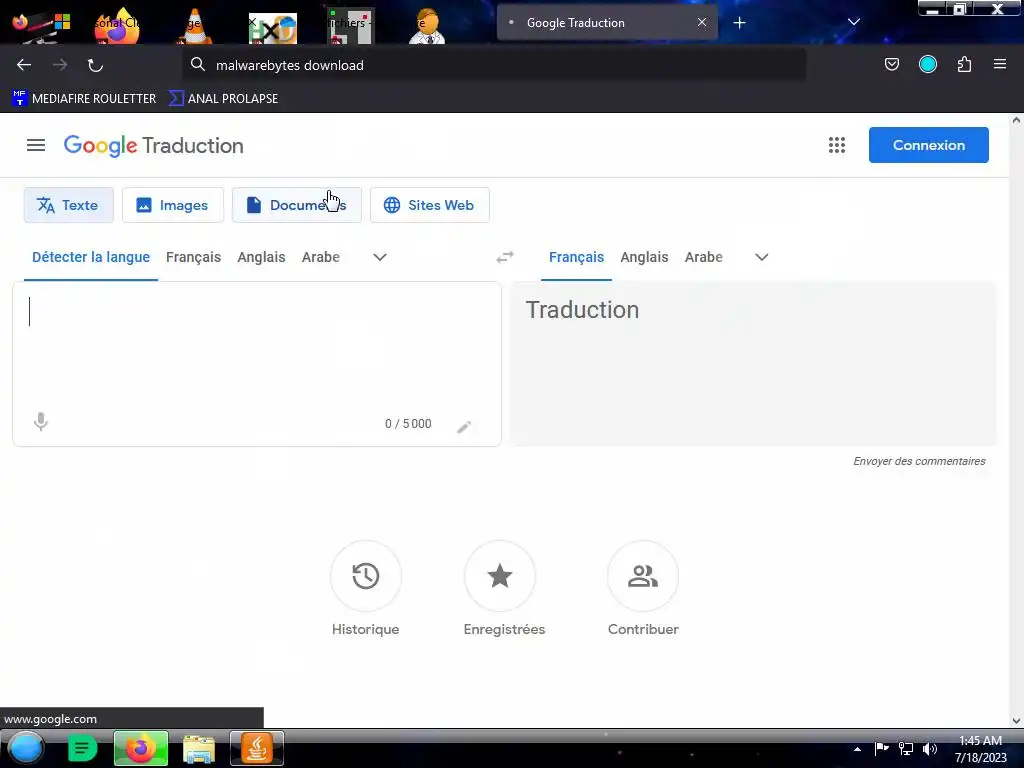Open MEDIAFIRE ROULETTER bookmark
1024x768 pixels.
click(x=84, y=99)
